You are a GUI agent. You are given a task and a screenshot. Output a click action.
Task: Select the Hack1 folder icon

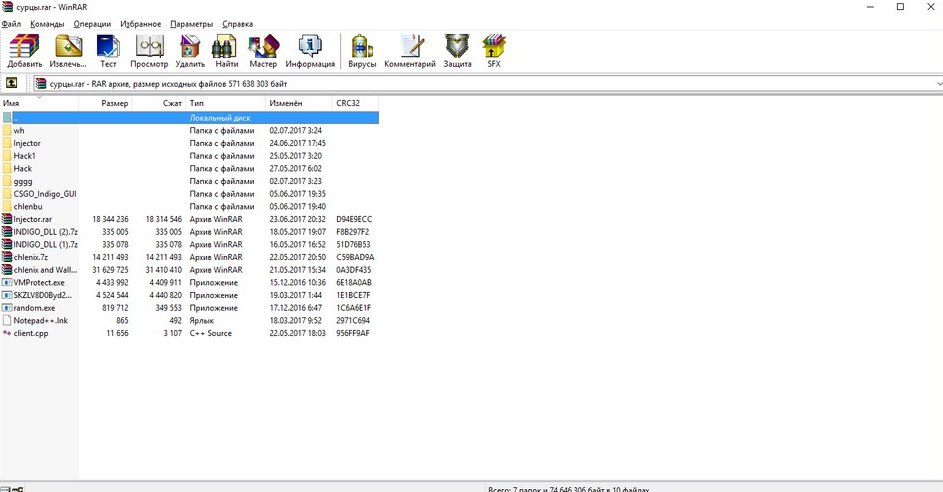7,156
